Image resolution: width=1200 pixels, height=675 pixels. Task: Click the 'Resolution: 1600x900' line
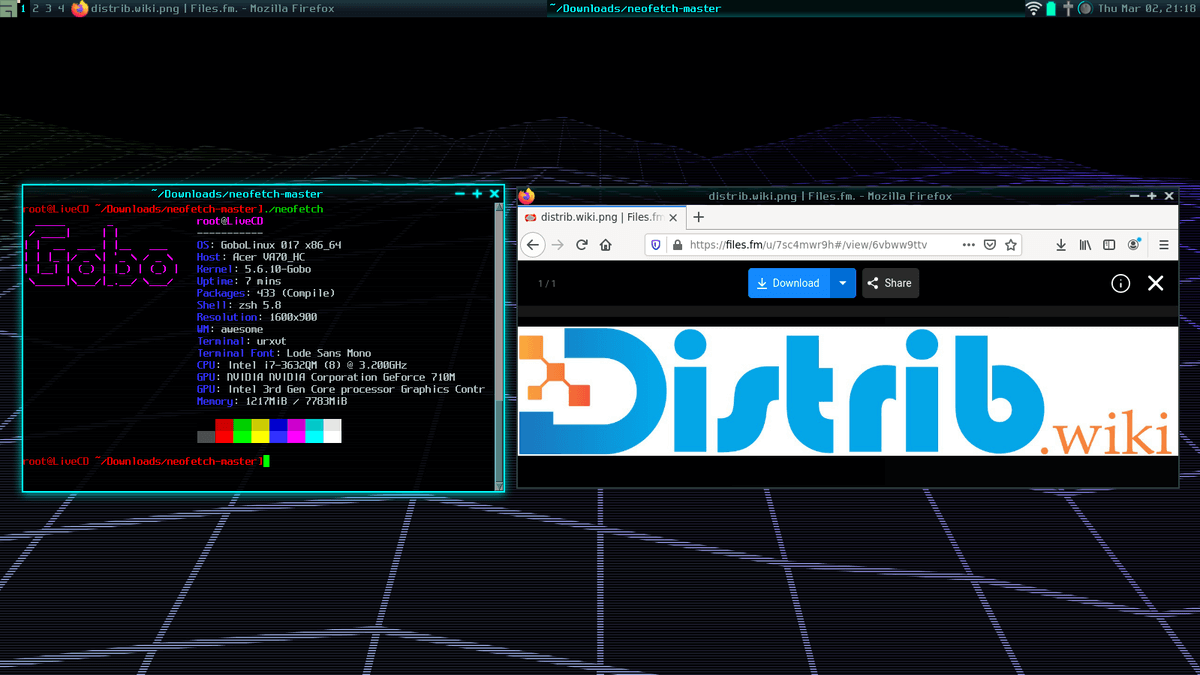click(x=257, y=317)
